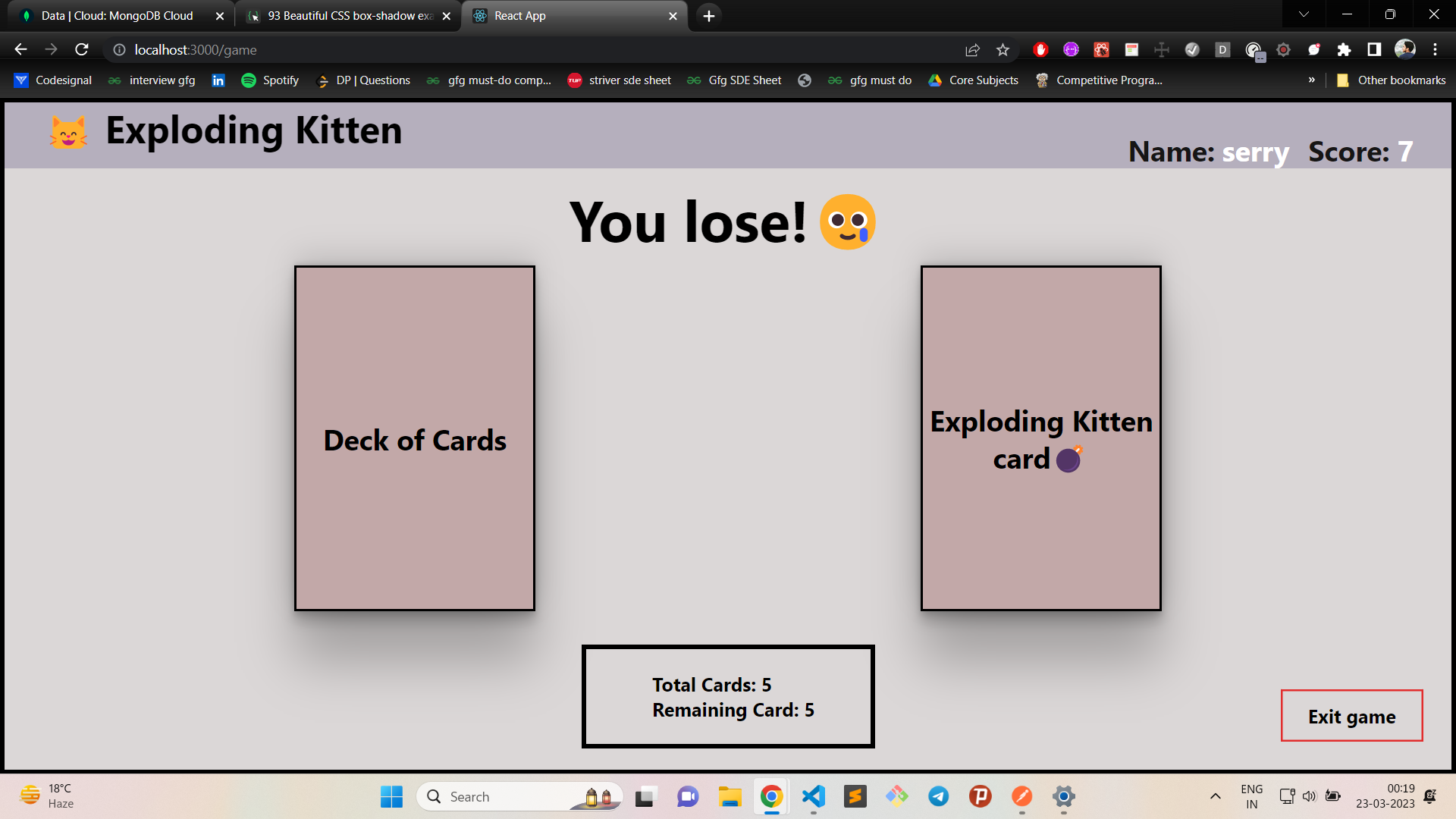The height and width of the screenshot is (819, 1456).
Task: Reload the page with refresh icon
Action: 82,49
